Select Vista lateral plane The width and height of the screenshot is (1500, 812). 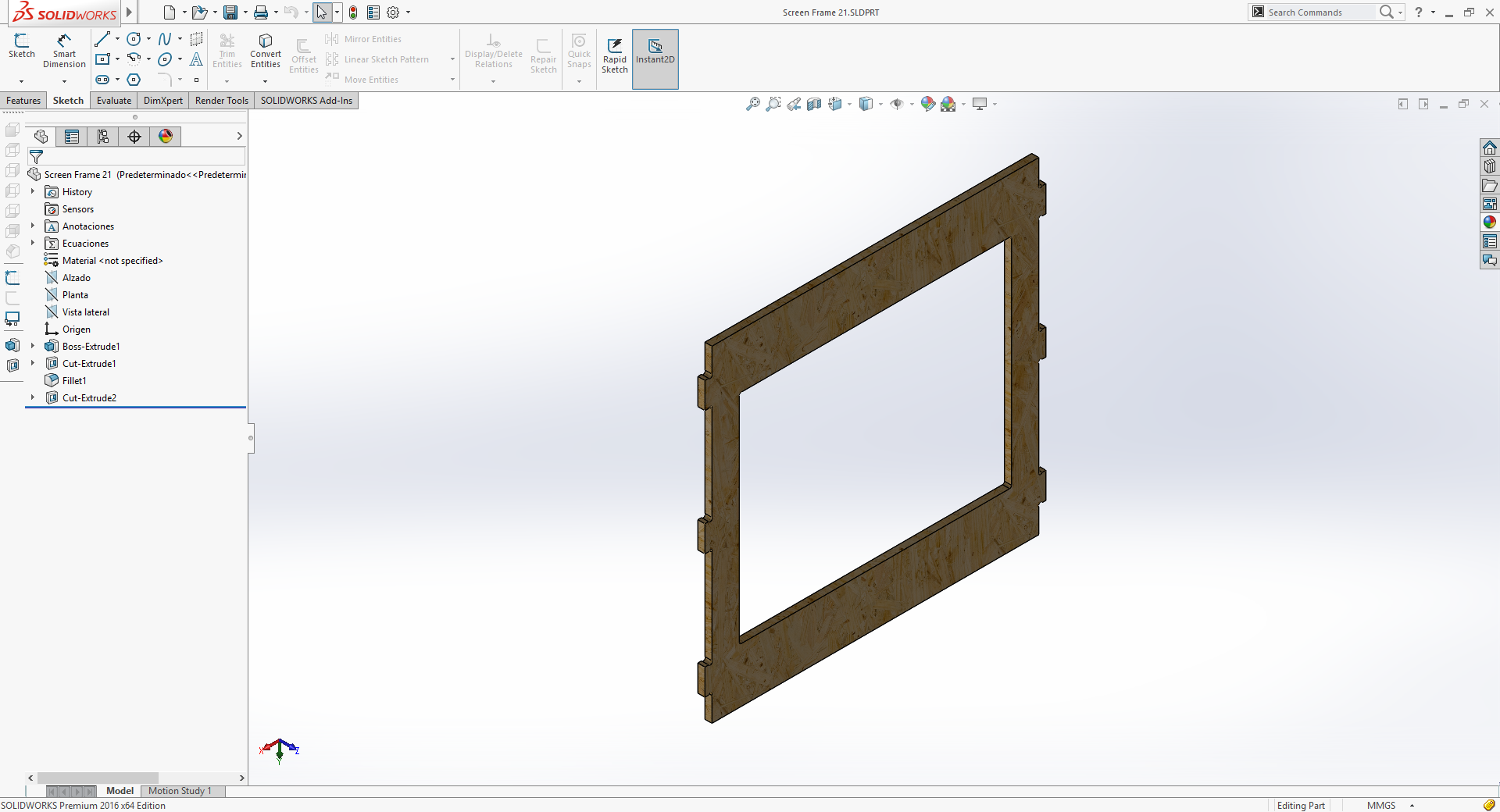(x=86, y=312)
